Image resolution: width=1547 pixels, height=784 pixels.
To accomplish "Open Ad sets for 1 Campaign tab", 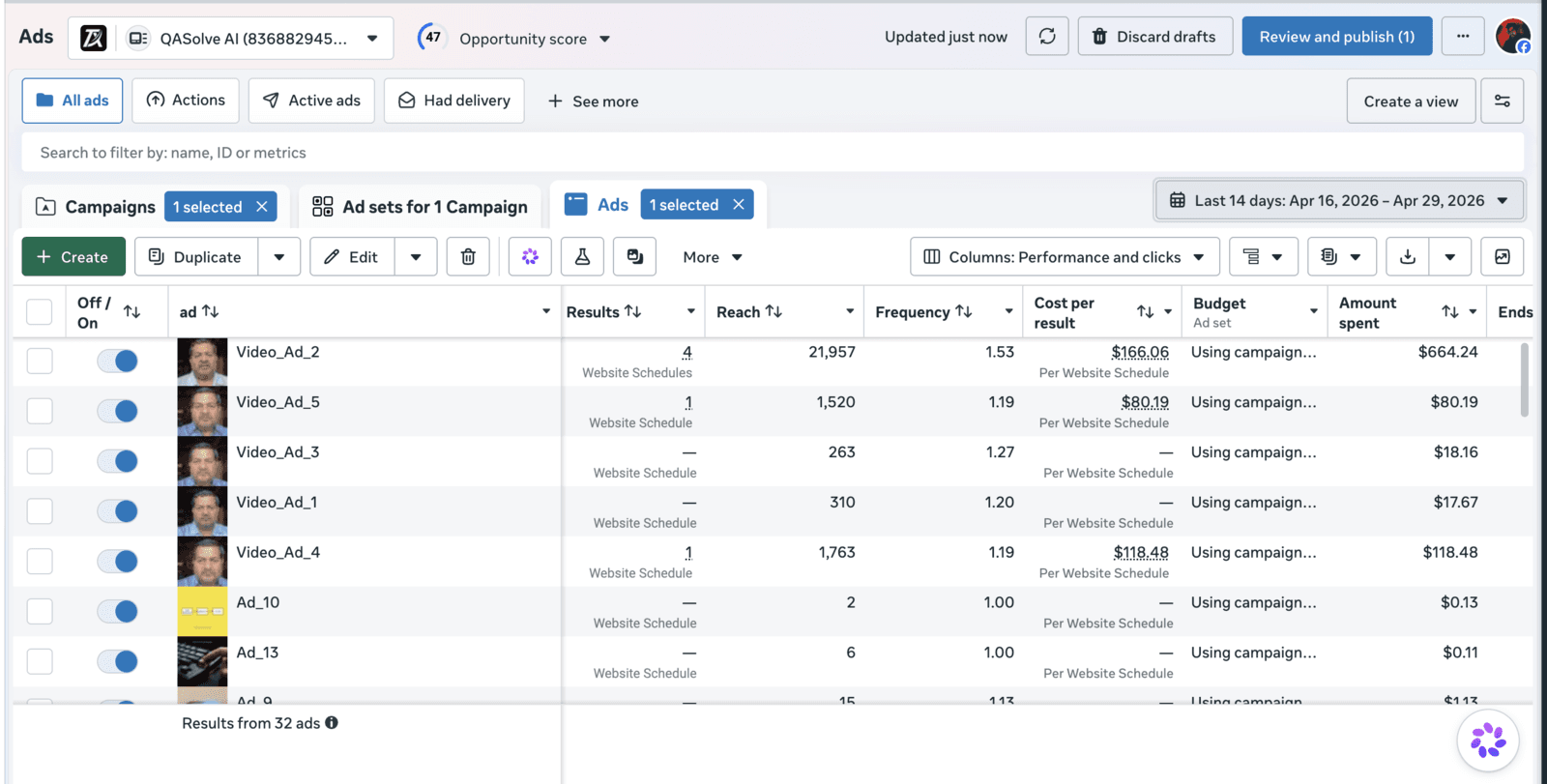I will (x=420, y=207).
